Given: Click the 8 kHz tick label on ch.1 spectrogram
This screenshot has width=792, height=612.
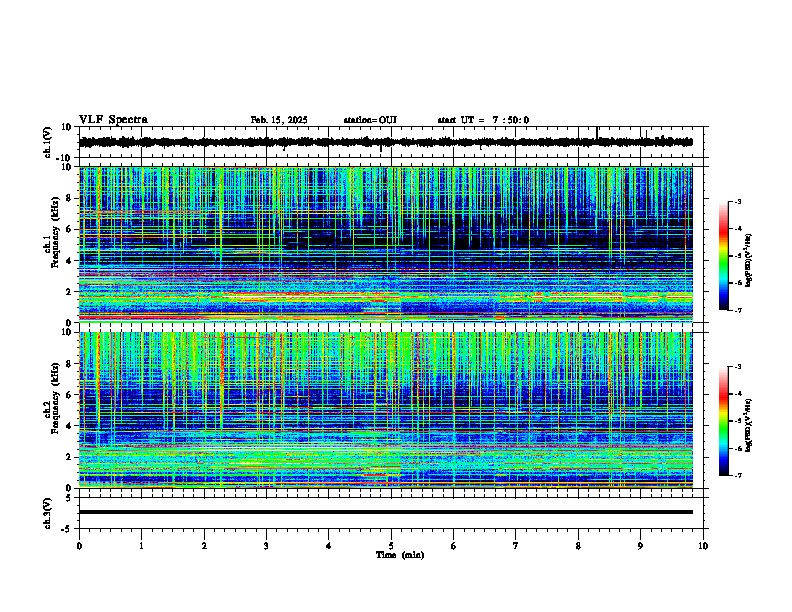Looking at the screenshot, I should point(69,198).
